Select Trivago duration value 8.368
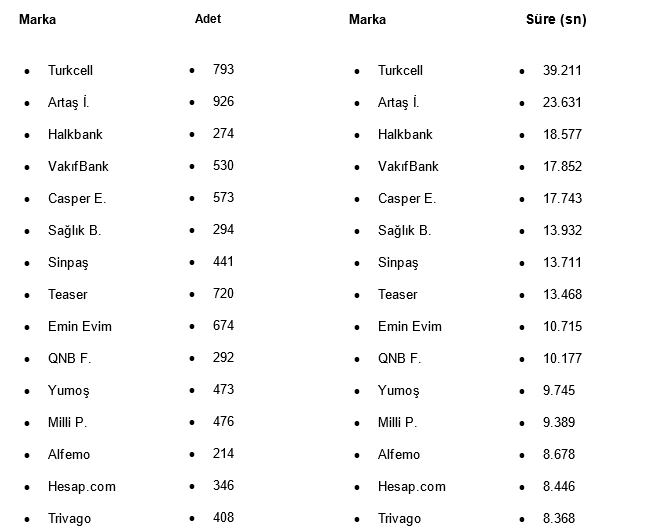This screenshot has height=531, width=658. coord(559,519)
